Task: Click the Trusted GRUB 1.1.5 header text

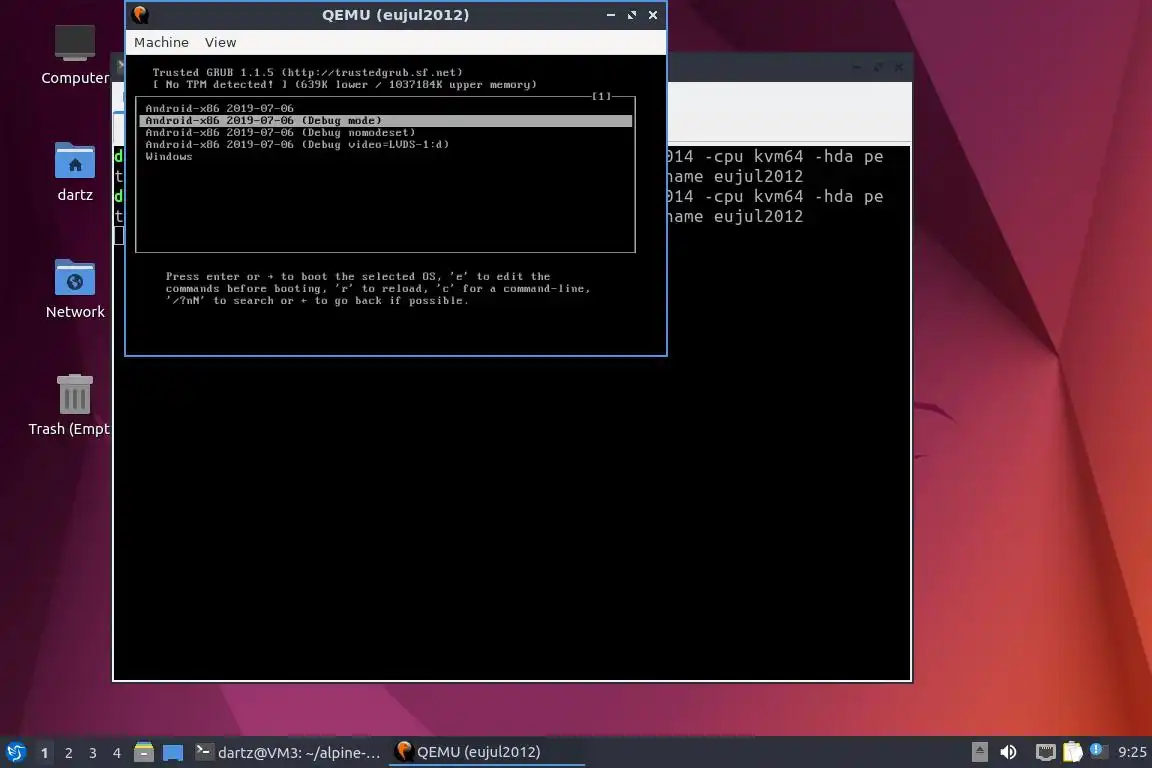Action: pos(307,72)
